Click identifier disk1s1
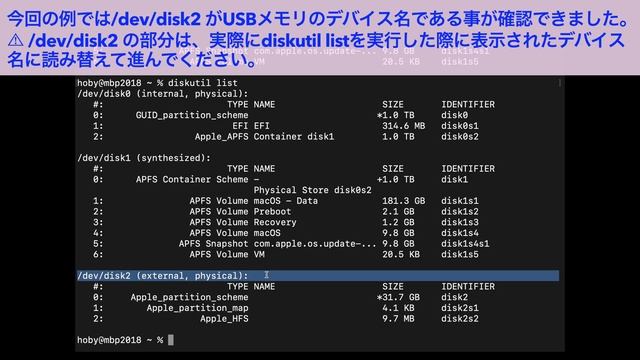The image size is (640, 360). click(460, 201)
